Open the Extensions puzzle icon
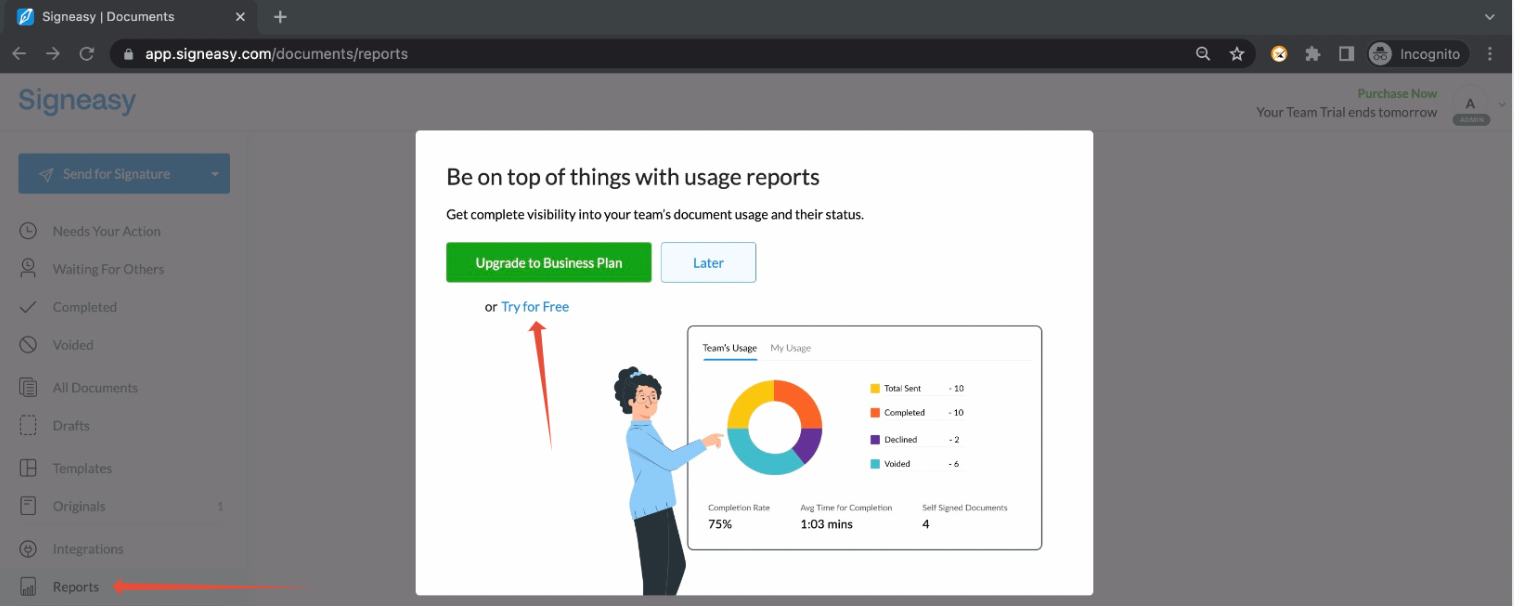Image resolution: width=1514 pixels, height=606 pixels. coord(1313,54)
